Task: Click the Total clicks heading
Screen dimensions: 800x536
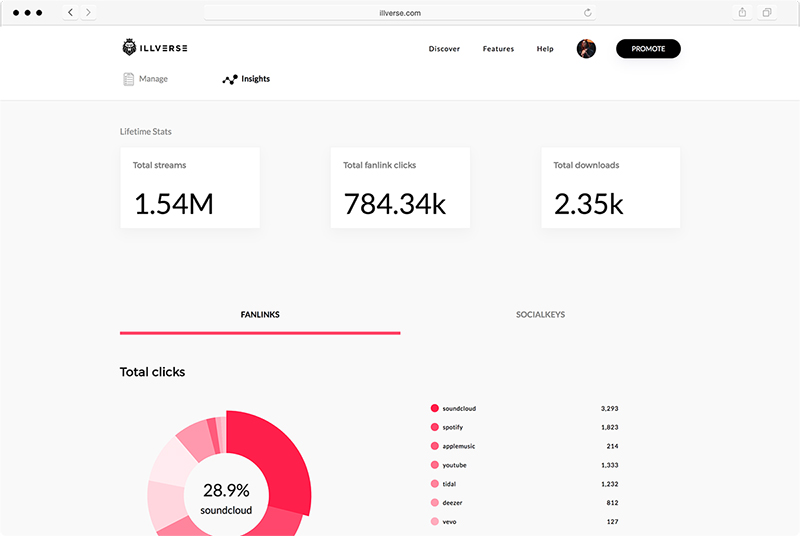Action: [152, 372]
